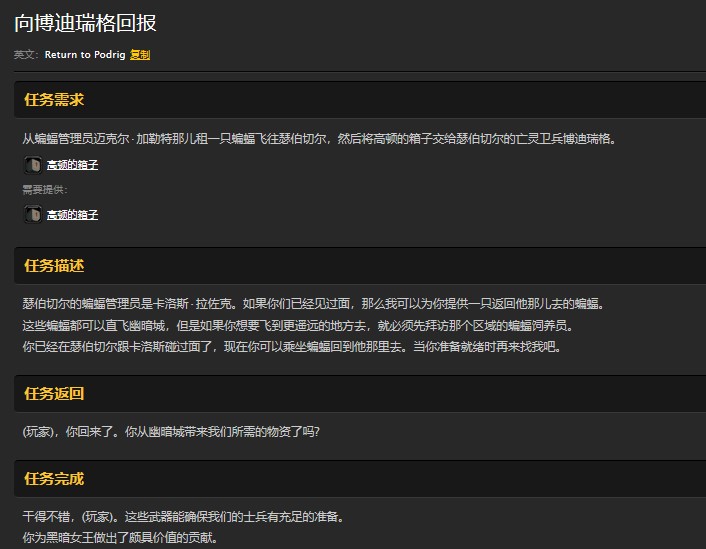Toggle the 任务返回 section header
Screen dimensions: 706x549
coord(54,394)
